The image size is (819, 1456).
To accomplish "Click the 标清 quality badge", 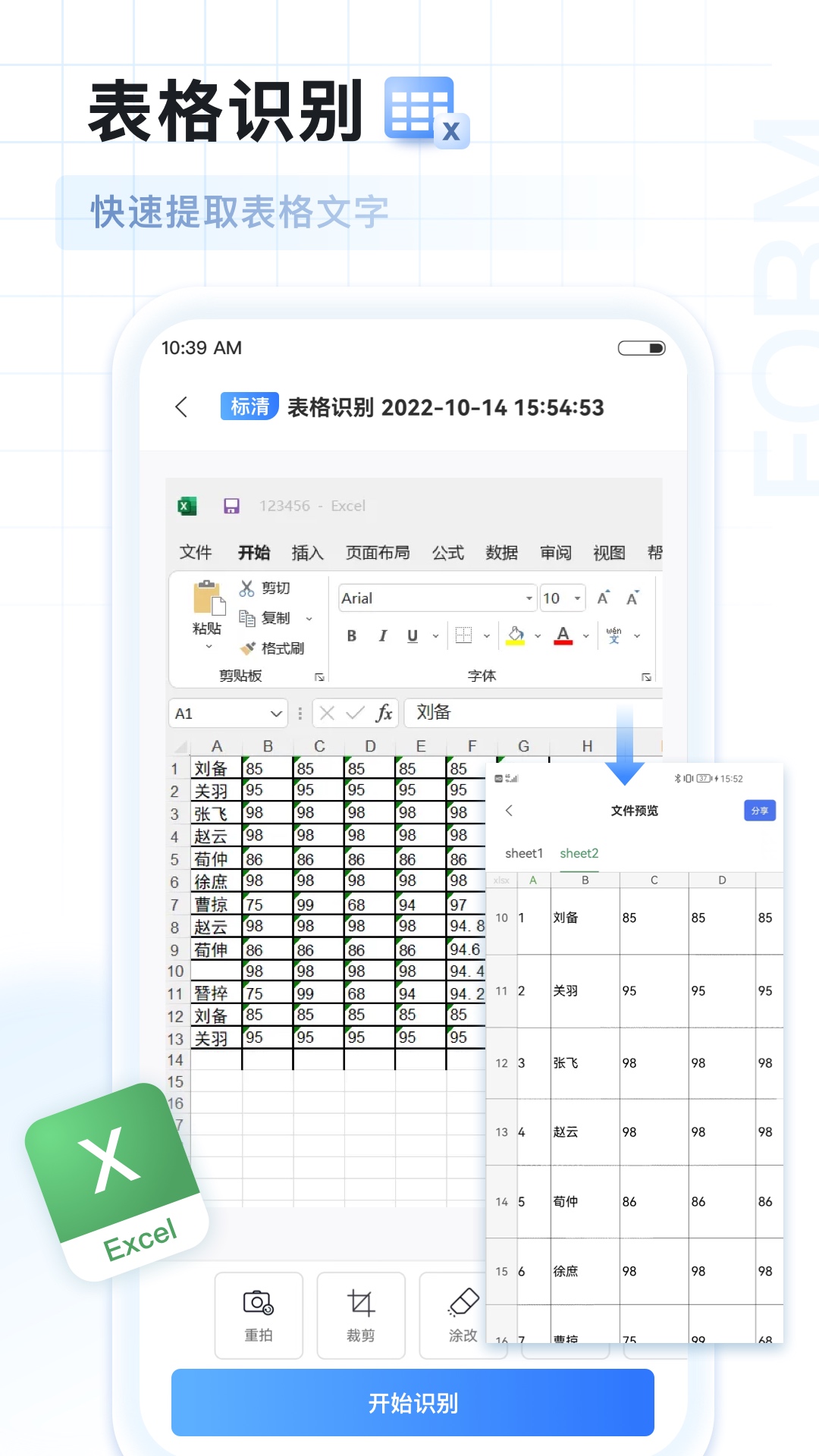I will coord(249,406).
